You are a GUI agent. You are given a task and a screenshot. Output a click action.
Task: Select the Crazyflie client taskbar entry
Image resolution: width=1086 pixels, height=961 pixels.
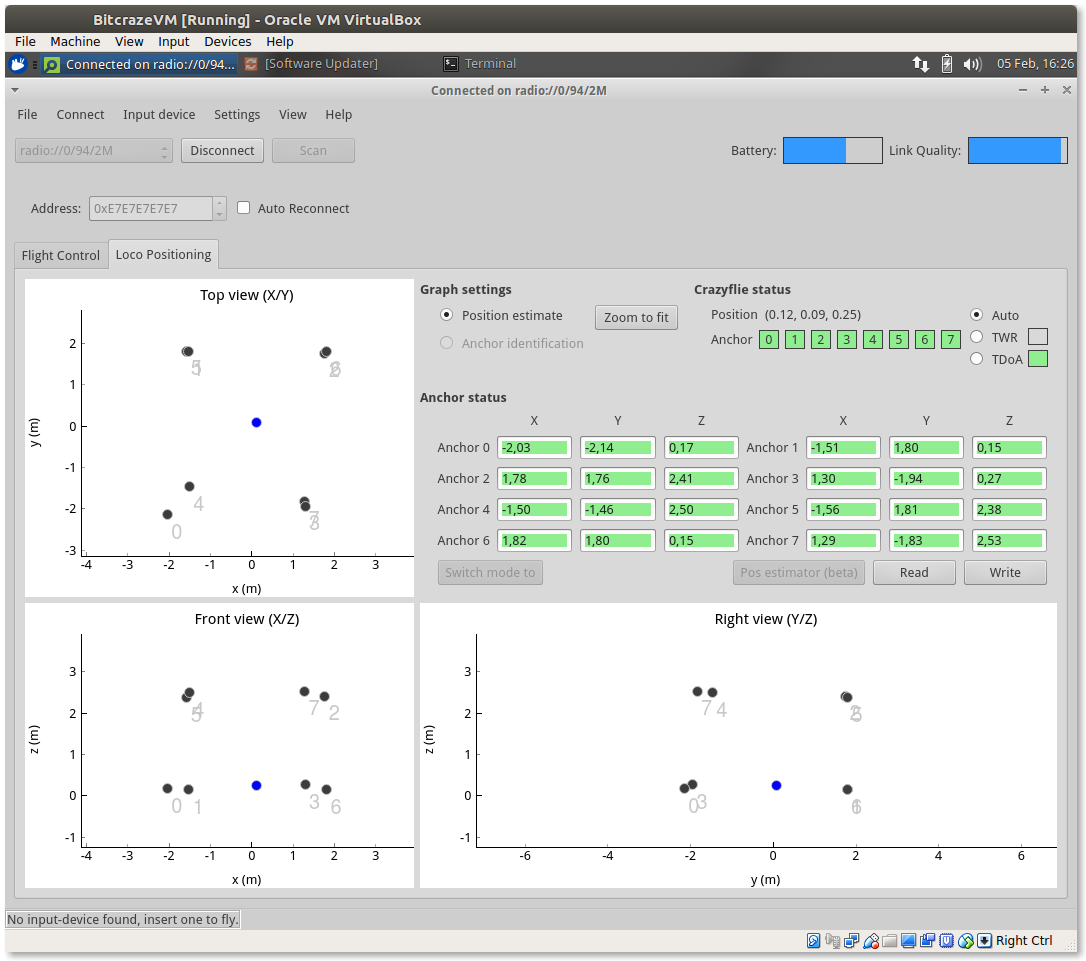pos(140,64)
